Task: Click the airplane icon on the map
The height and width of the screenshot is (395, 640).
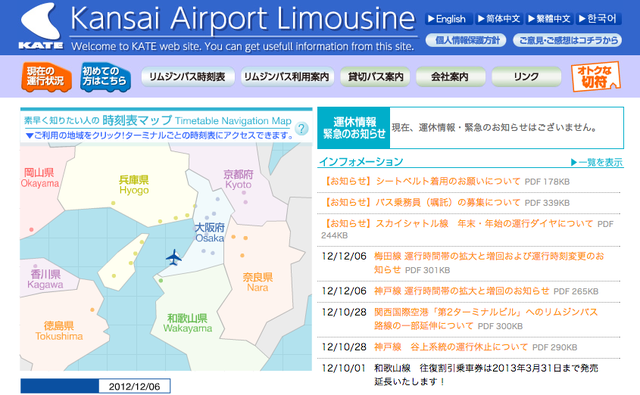Action: coord(174,257)
